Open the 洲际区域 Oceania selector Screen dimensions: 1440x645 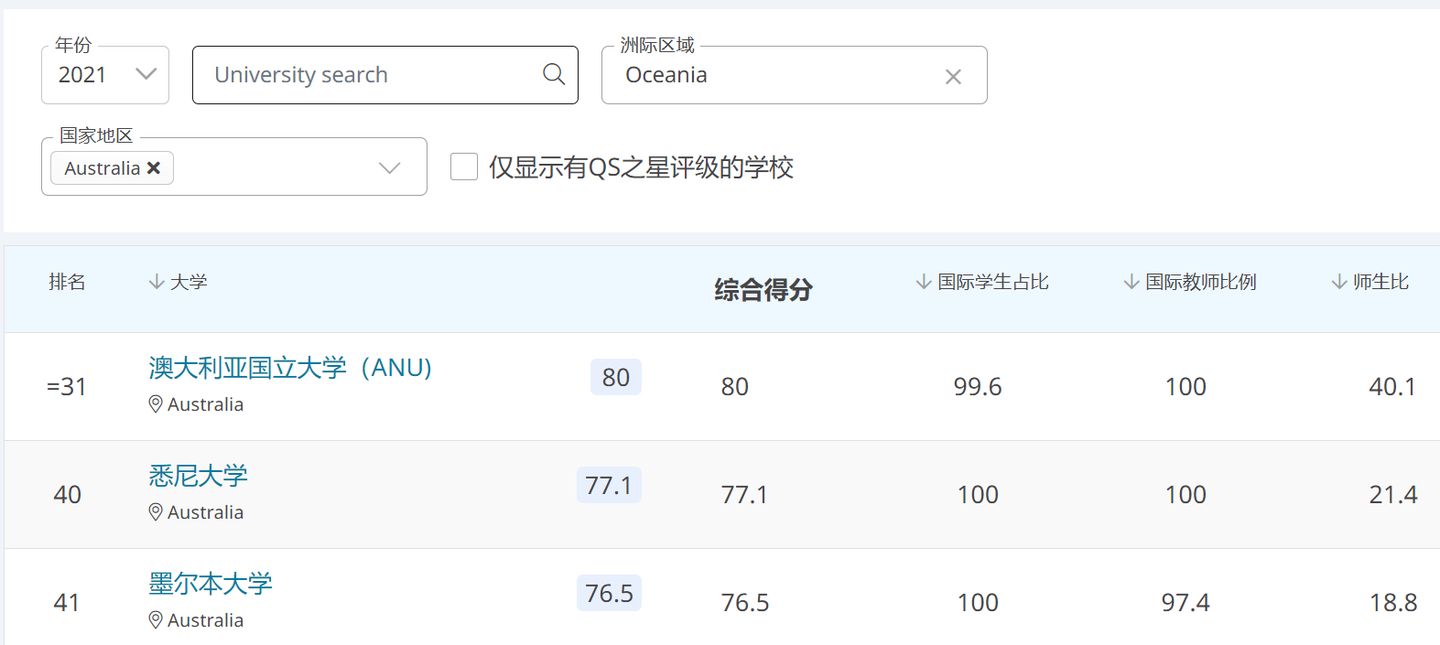[x=794, y=75]
